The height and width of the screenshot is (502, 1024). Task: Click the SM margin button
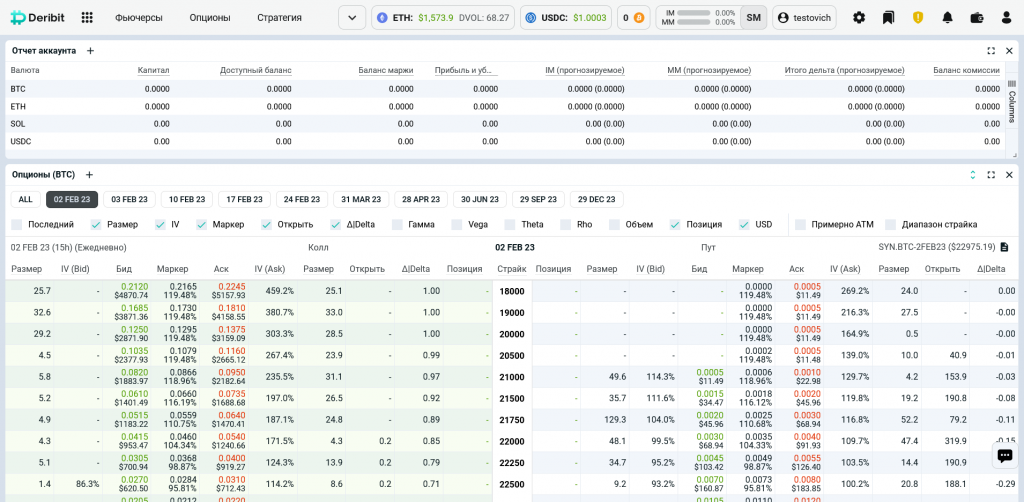tap(753, 17)
